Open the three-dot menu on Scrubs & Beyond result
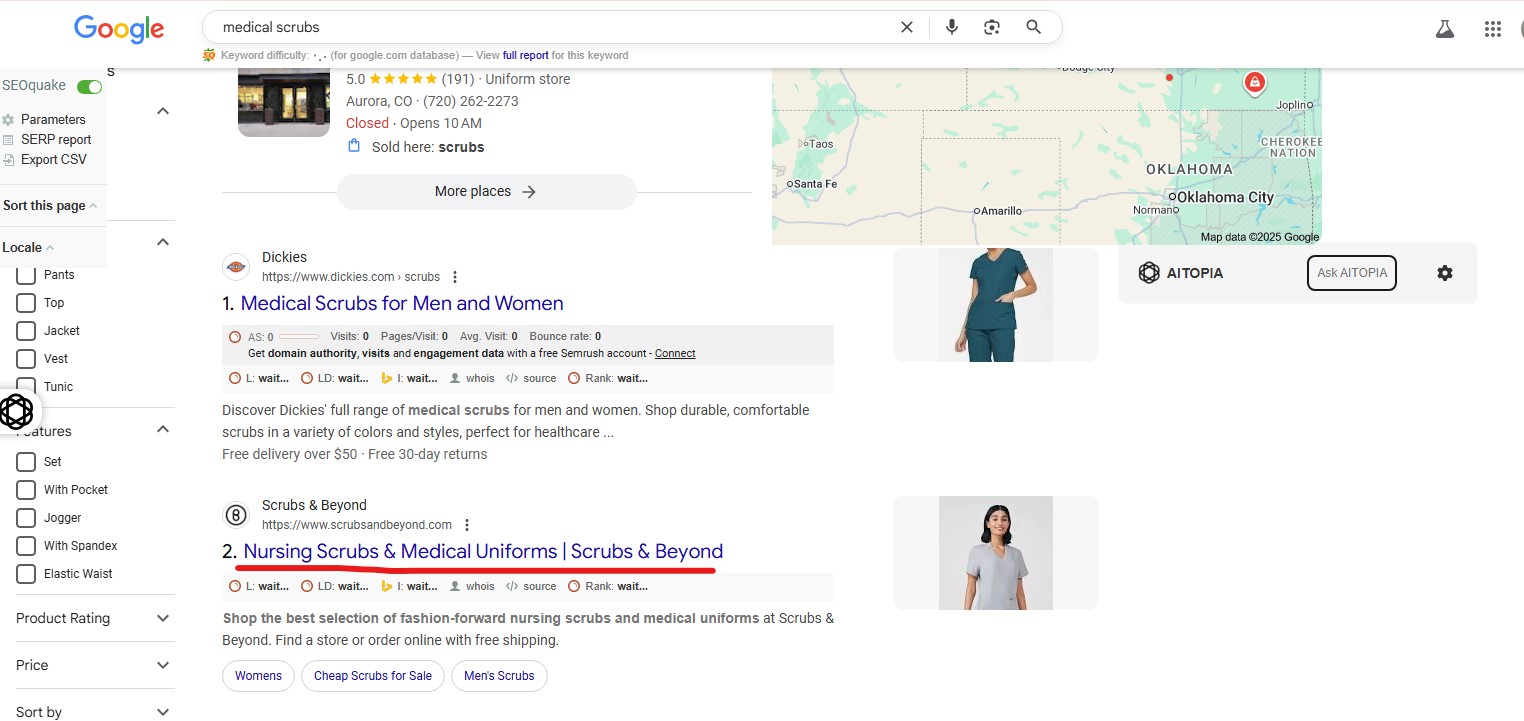 [x=466, y=524]
